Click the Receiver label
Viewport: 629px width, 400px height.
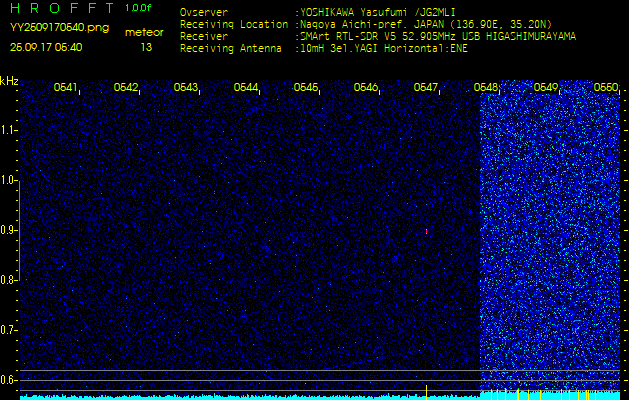[x=204, y=37]
